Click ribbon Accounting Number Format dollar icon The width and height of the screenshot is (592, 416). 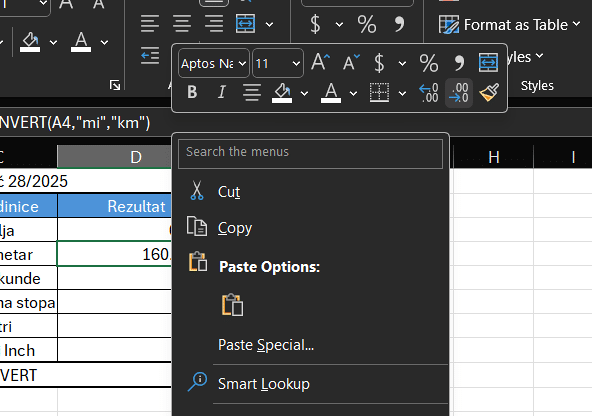click(x=315, y=24)
